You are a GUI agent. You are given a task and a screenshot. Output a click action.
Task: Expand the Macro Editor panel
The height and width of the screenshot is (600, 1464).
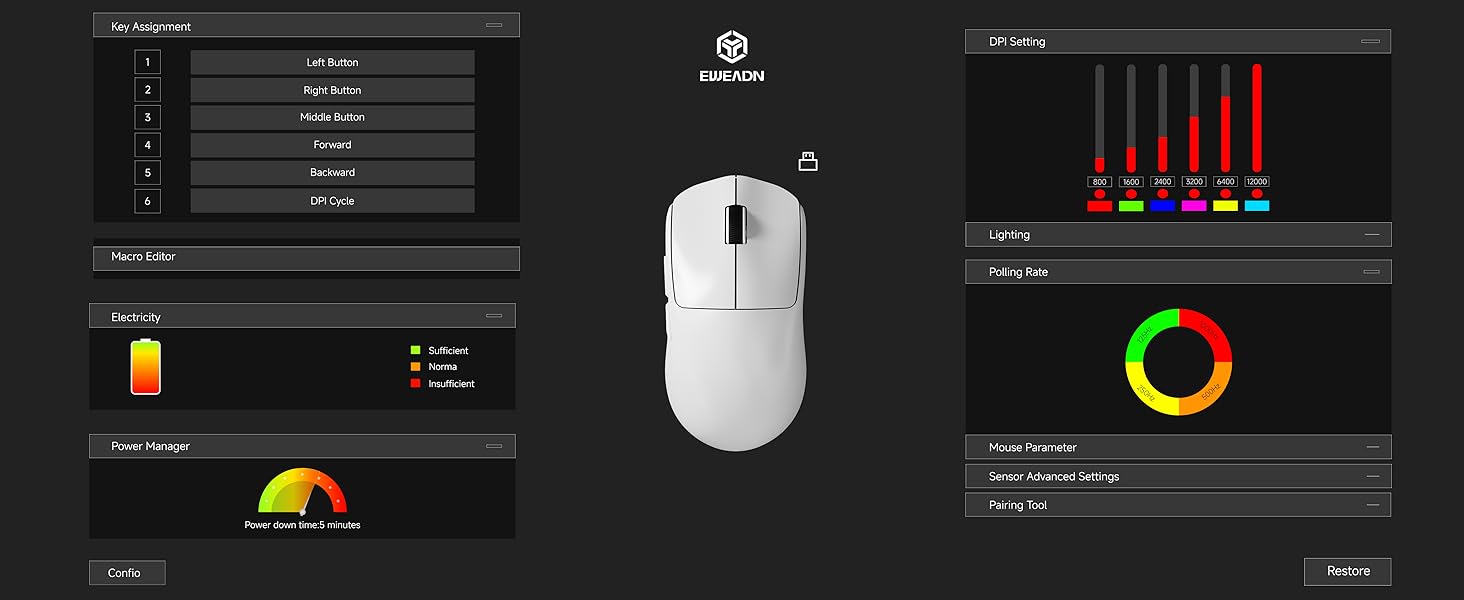point(306,257)
